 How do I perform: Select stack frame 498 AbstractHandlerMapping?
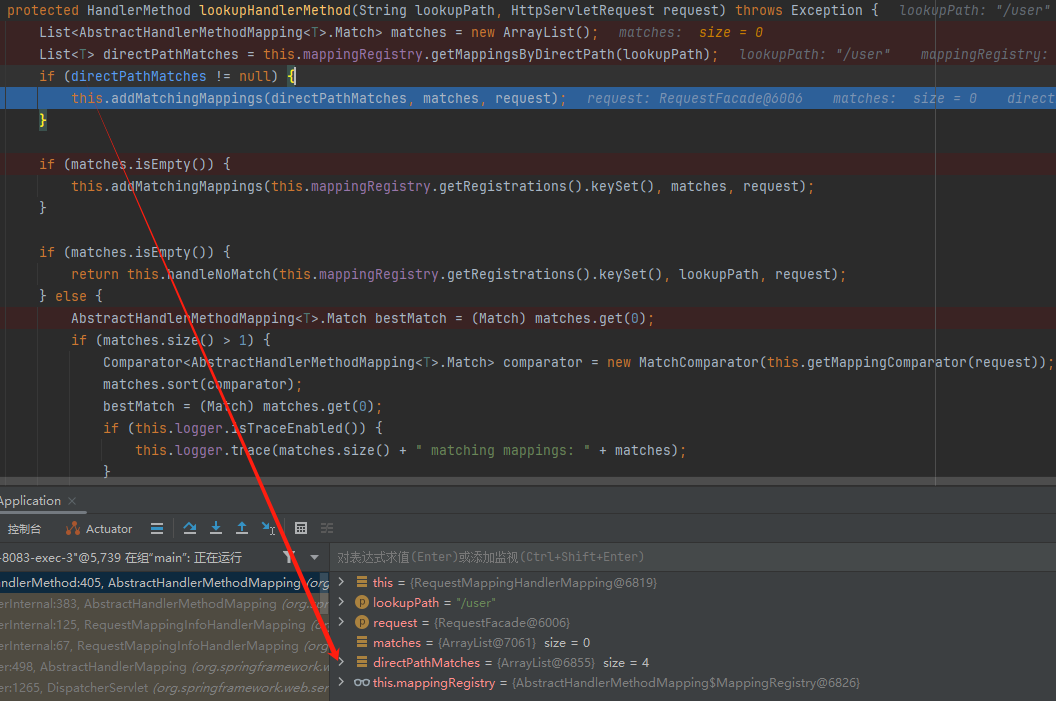coord(162,667)
